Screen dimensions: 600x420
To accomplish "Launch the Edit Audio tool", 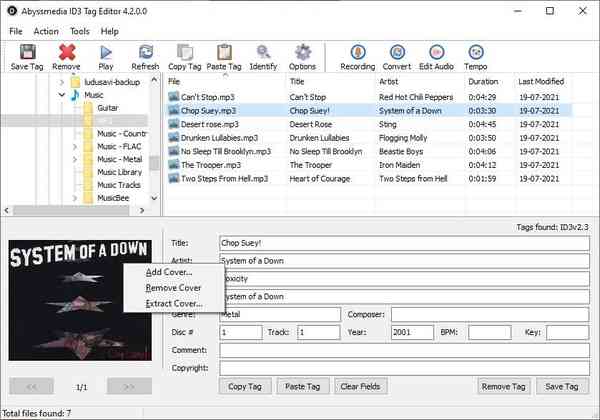I will [437, 54].
